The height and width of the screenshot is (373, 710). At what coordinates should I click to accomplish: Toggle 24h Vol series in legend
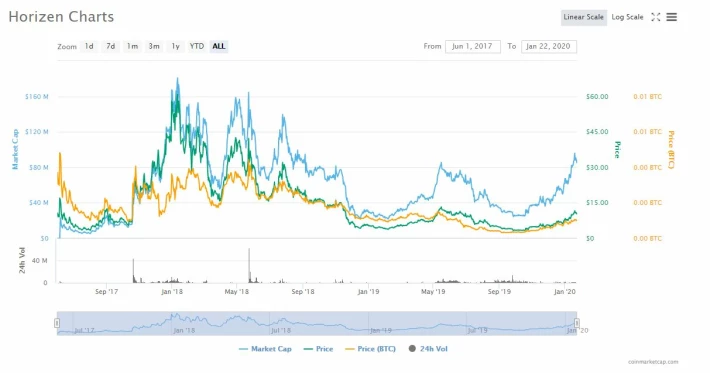click(428, 349)
